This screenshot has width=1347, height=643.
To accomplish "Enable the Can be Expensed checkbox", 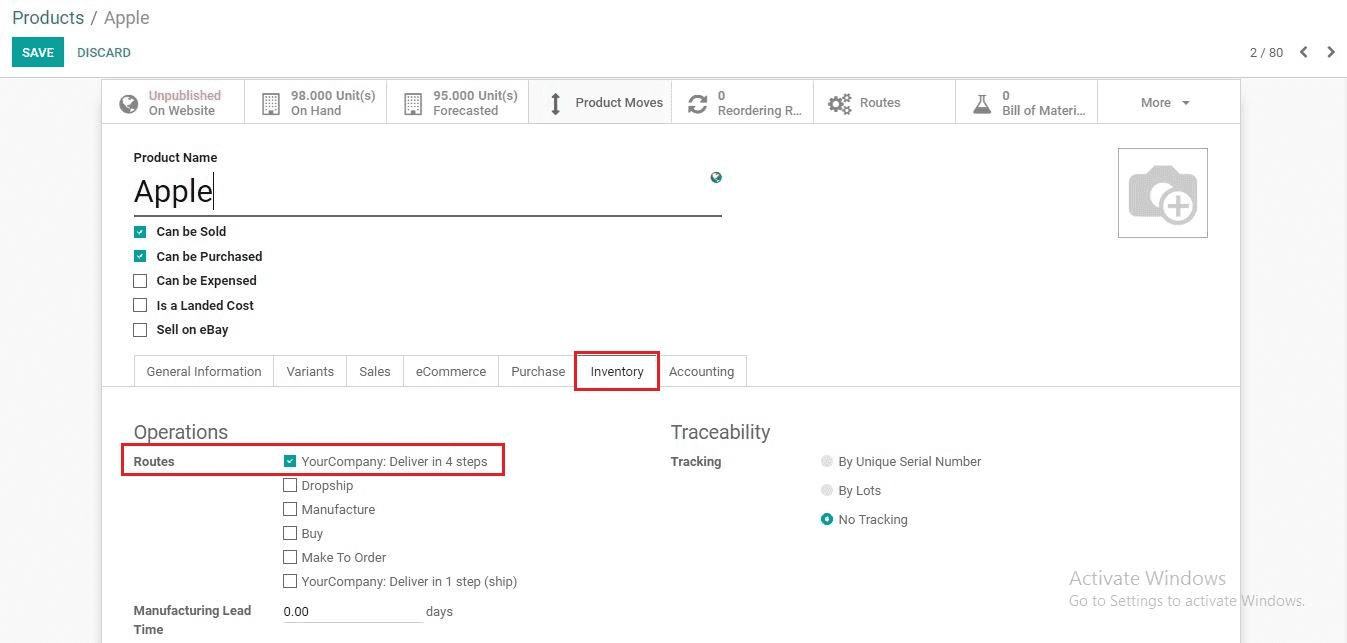I will tap(140, 281).
